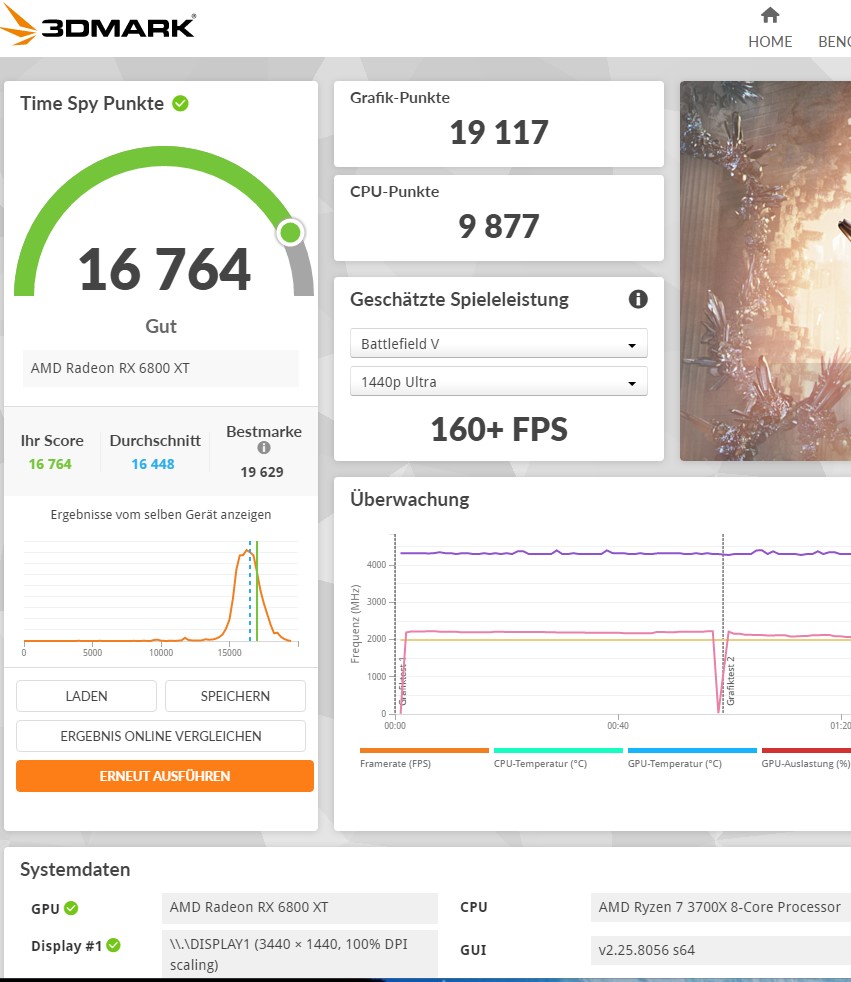Click the green score gauge knob
The image size is (851, 982).
[290, 233]
